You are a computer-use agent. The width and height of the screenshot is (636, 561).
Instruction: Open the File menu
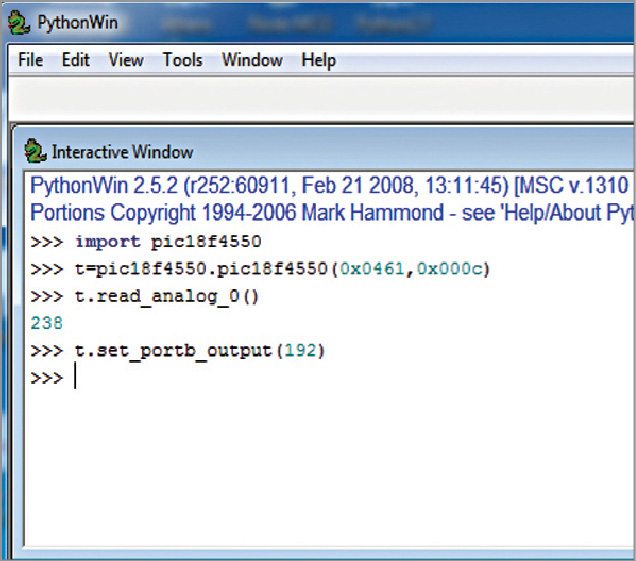30,60
